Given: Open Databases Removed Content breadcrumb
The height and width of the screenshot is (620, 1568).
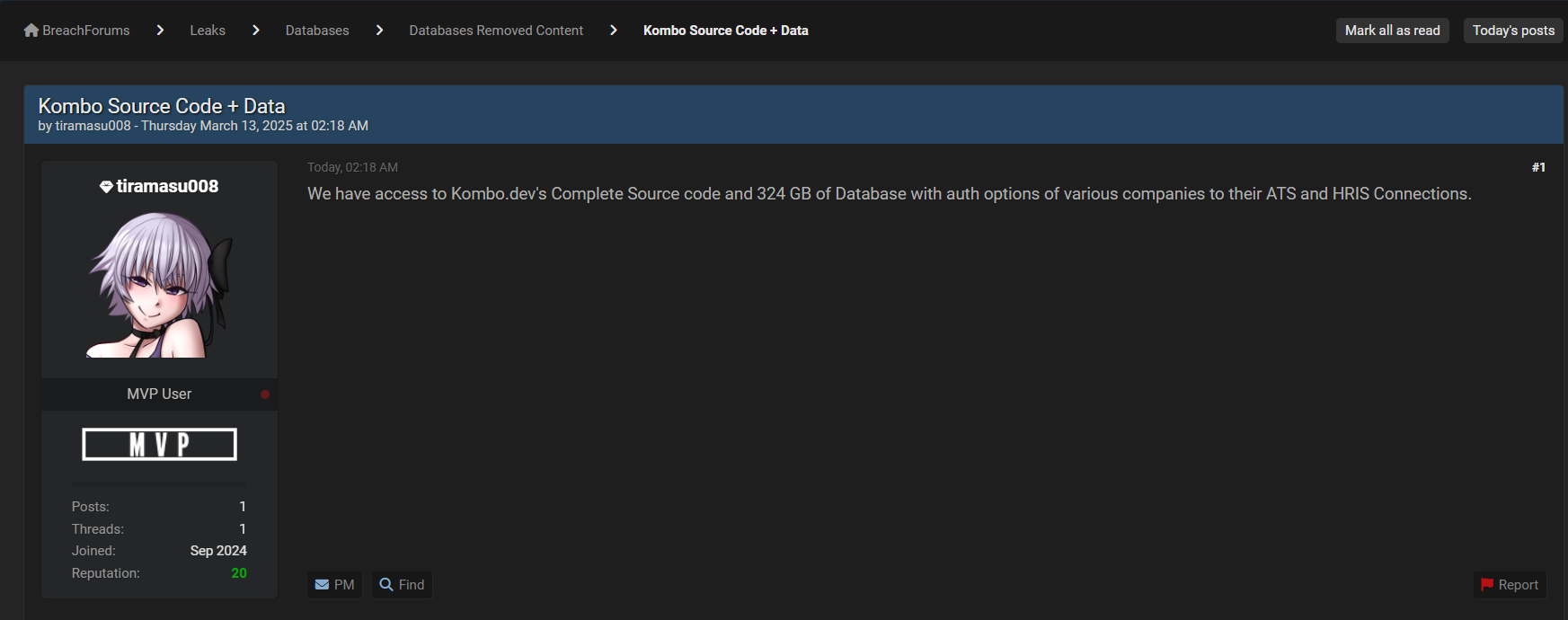Looking at the screenshot, I should tap(496, 31).
